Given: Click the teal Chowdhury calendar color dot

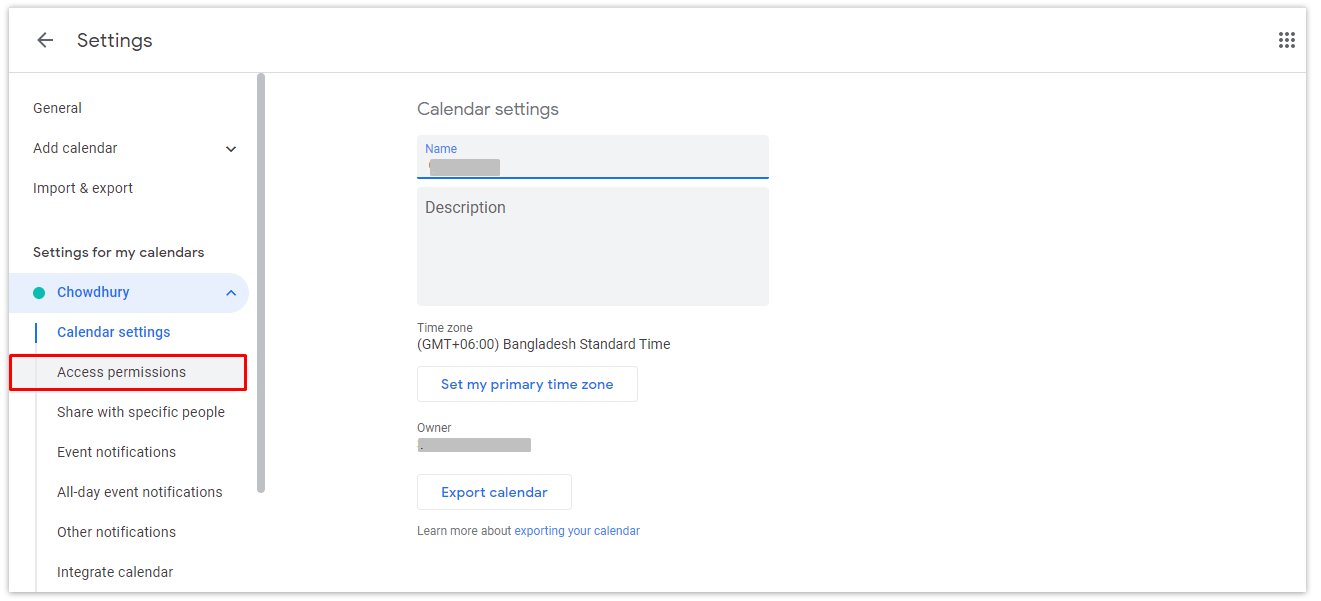Looking at the screenshot, I should (39, 293).
